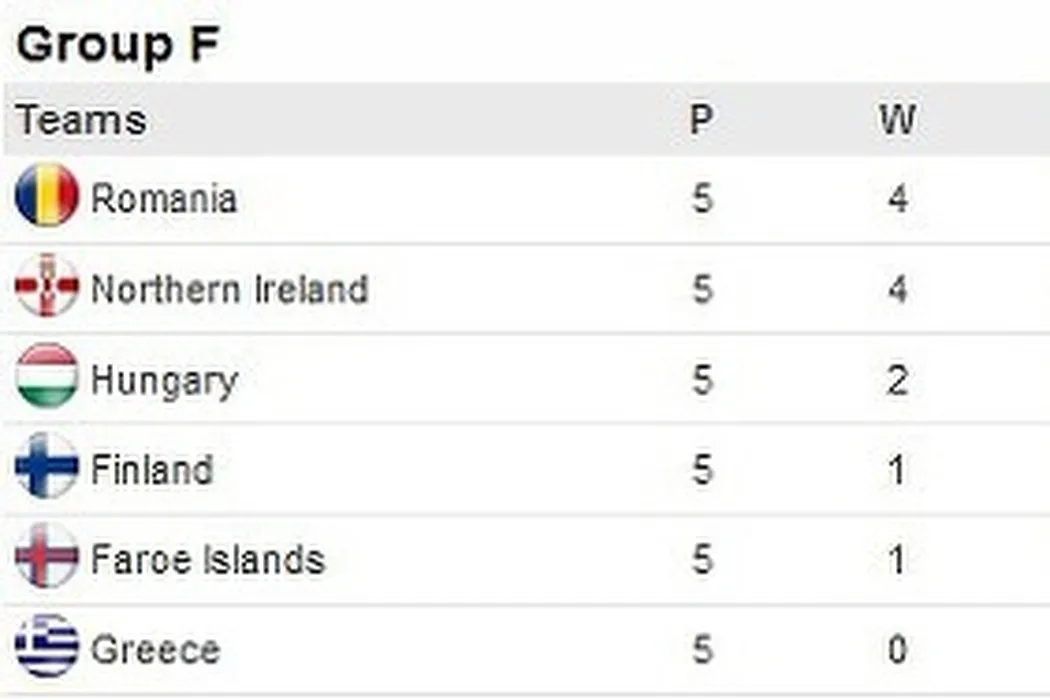Click the Romania flag icon
1050x700 pixels.
click(x=47, y=196)
